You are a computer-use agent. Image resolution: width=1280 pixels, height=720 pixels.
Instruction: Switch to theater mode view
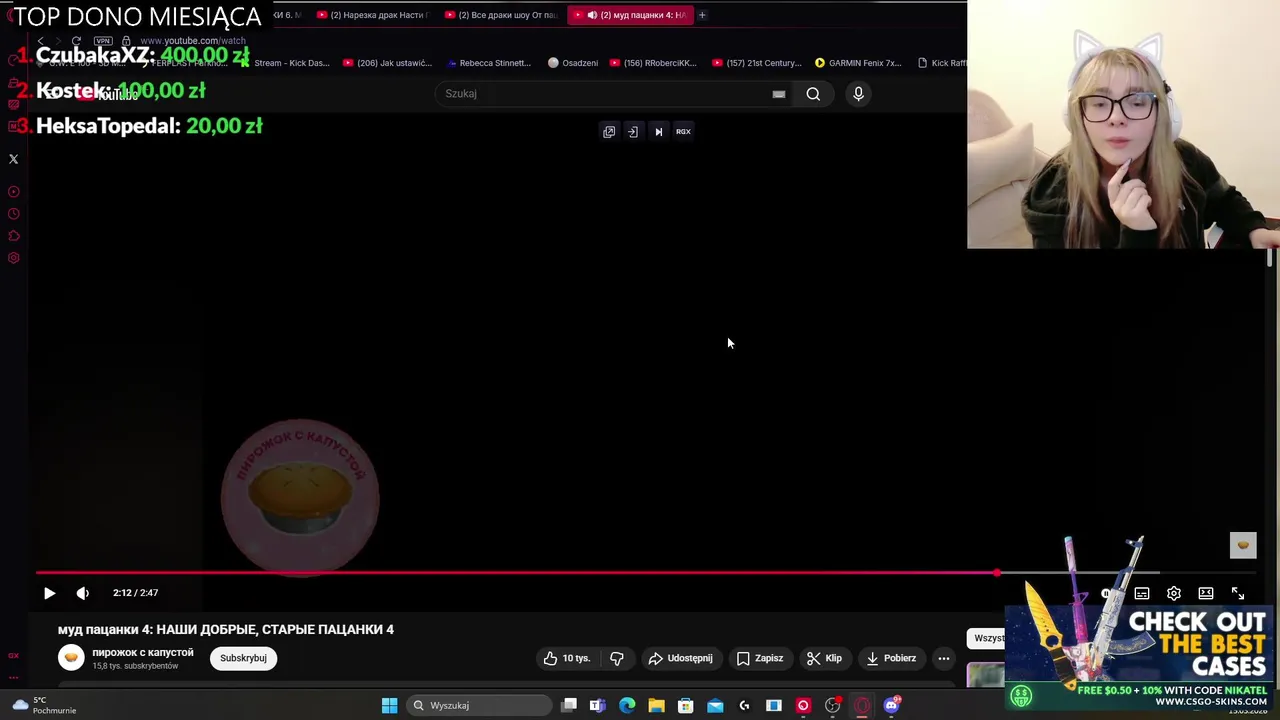tap(1206, 594)
